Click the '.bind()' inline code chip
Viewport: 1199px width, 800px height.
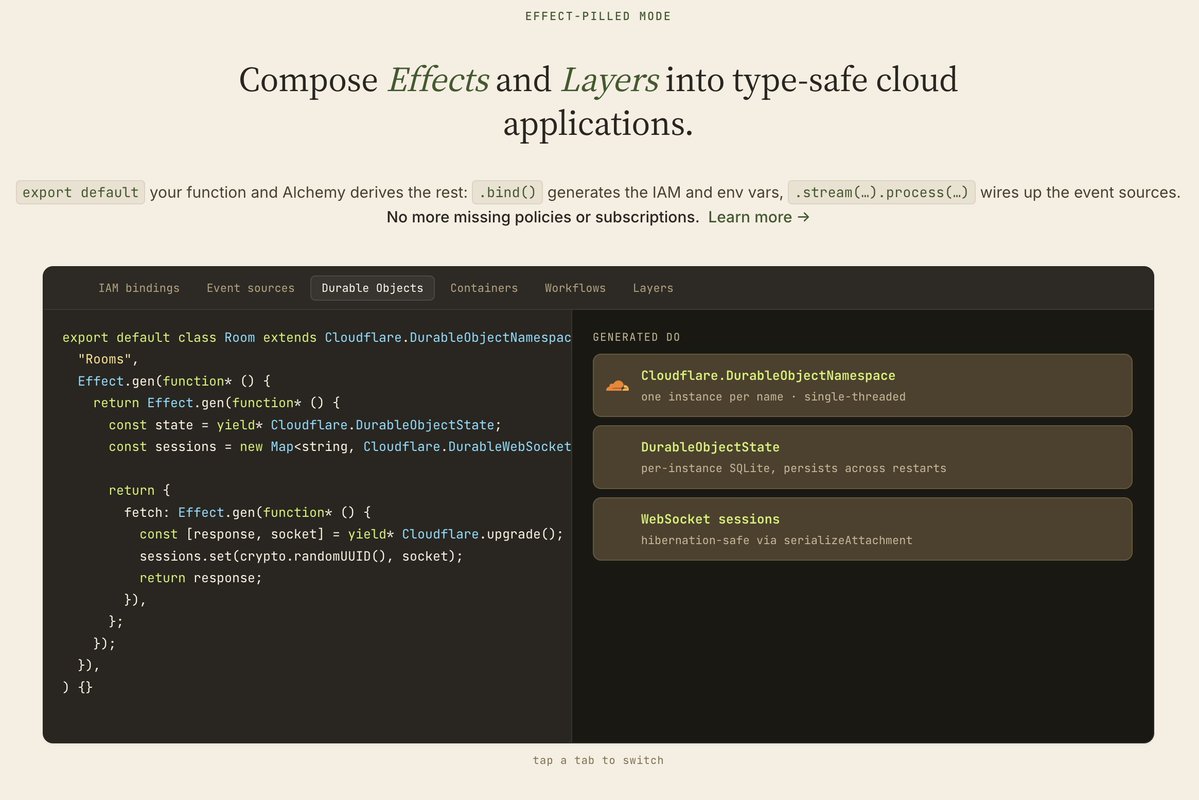[x=508, y=193]
